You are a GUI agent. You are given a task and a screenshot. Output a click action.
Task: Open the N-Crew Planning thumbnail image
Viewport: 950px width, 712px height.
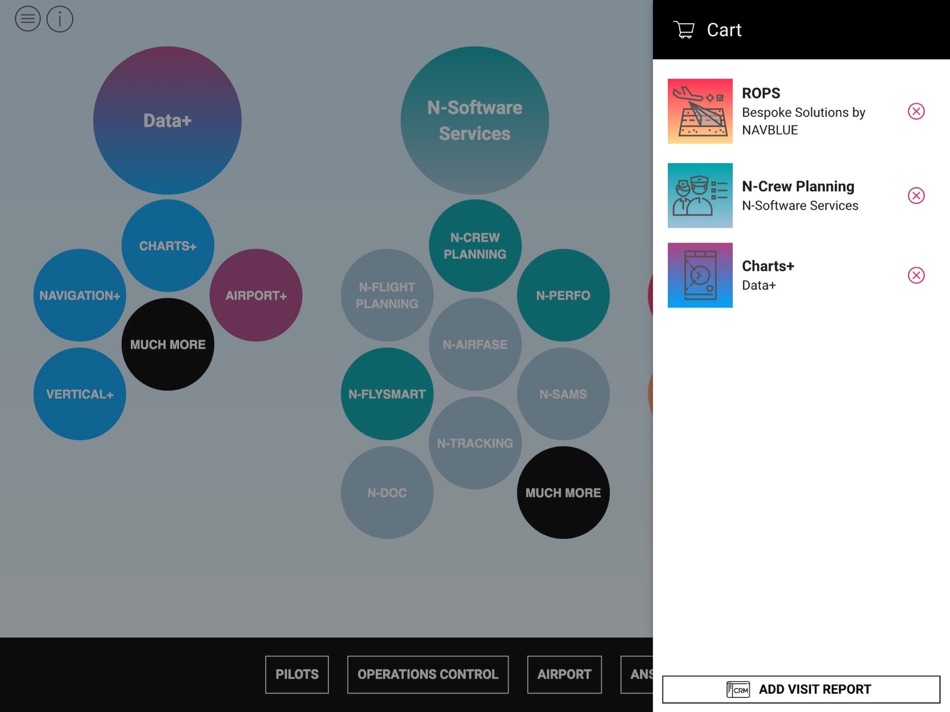[700, 196]
